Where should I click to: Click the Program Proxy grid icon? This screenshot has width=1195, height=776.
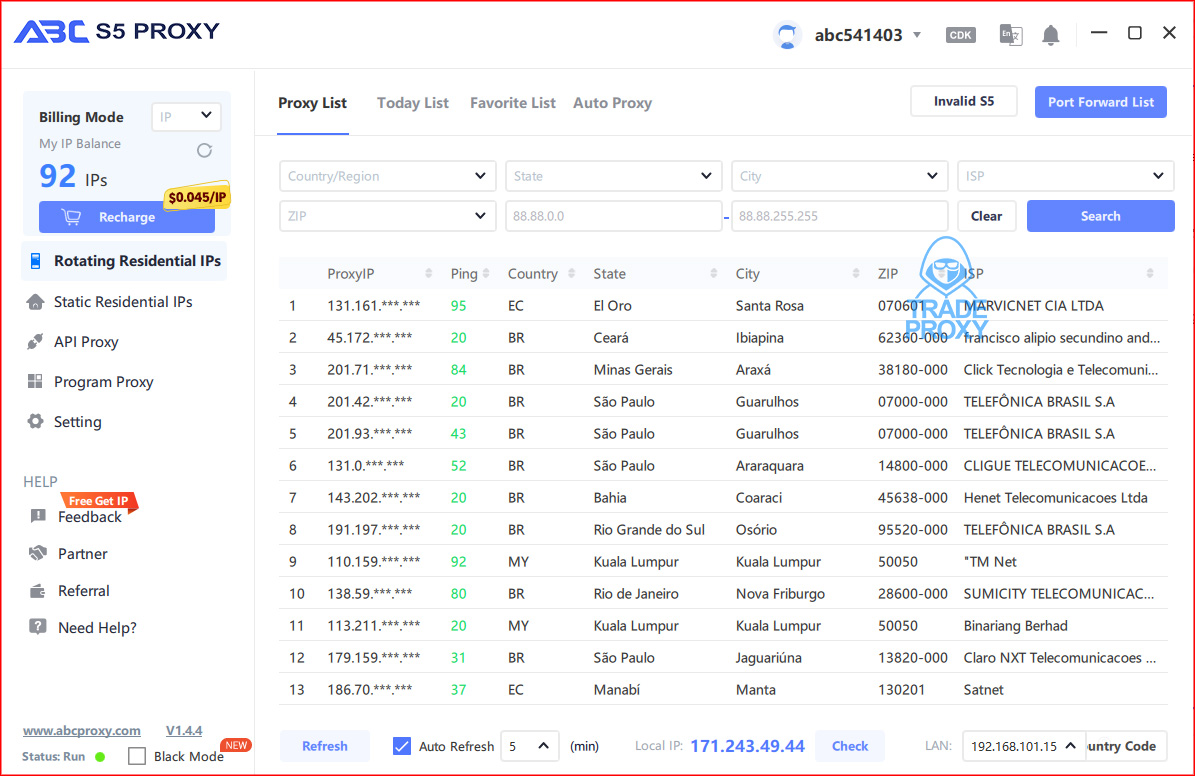pos(35,381)
